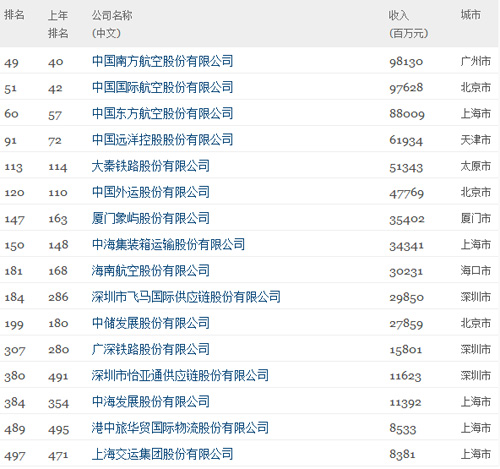This screenshot has width=500, height=469.
Task: Open 上海交运集团股份有限公司 link
Action: (162, 454)
